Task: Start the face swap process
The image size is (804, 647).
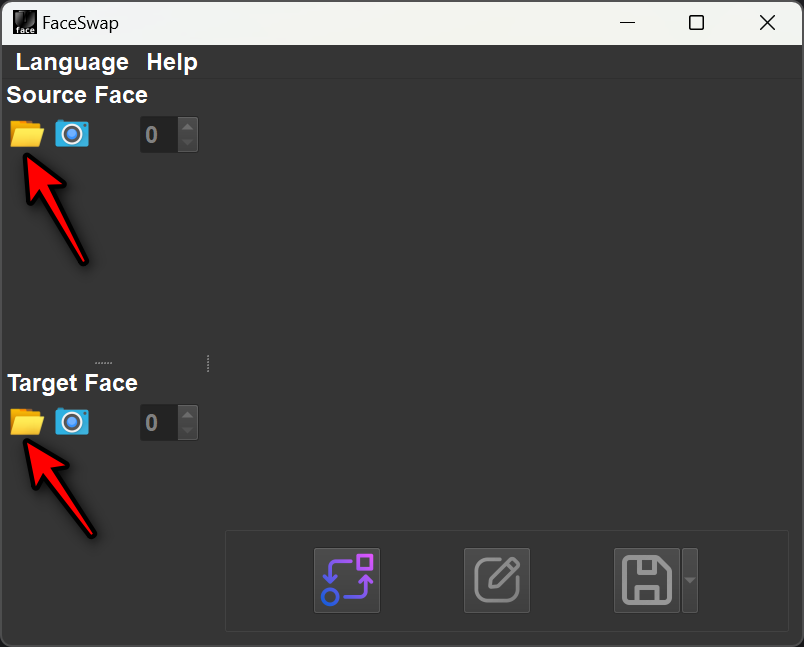Action: click(x=347, y=580)
